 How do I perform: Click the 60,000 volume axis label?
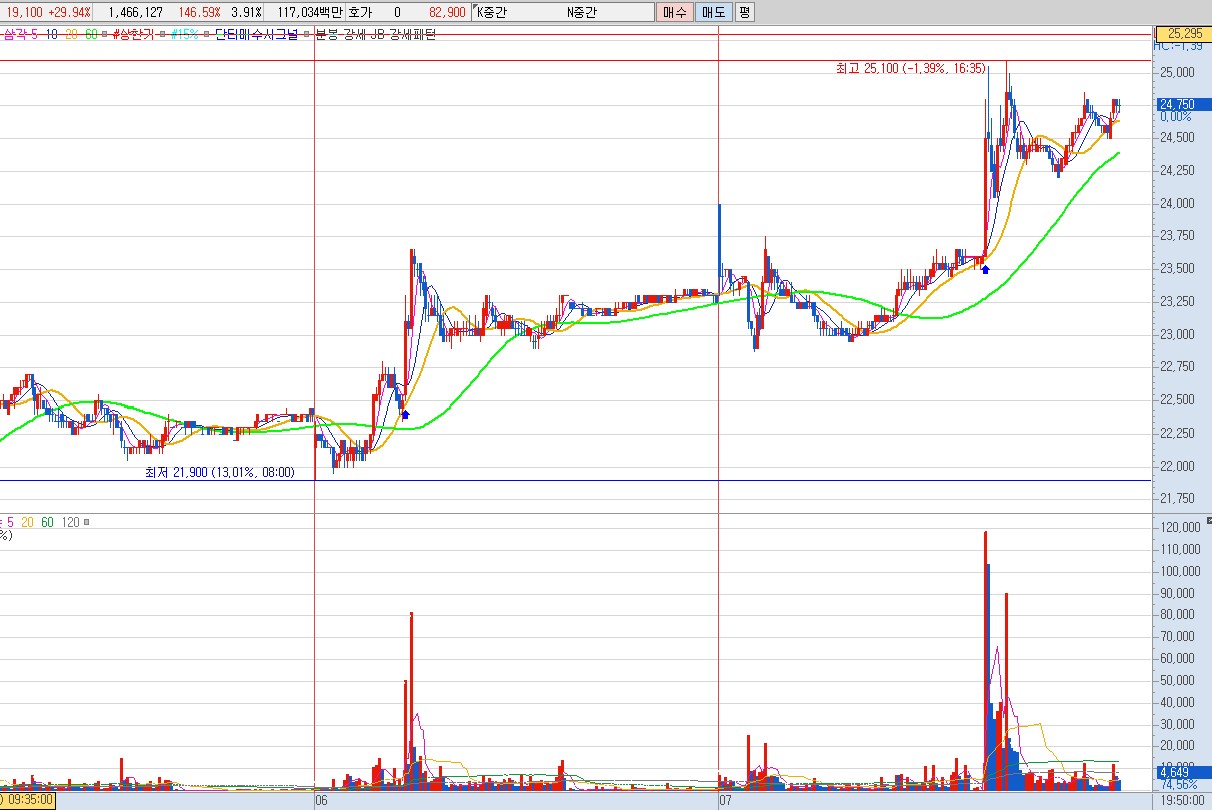pos(1179,658)
